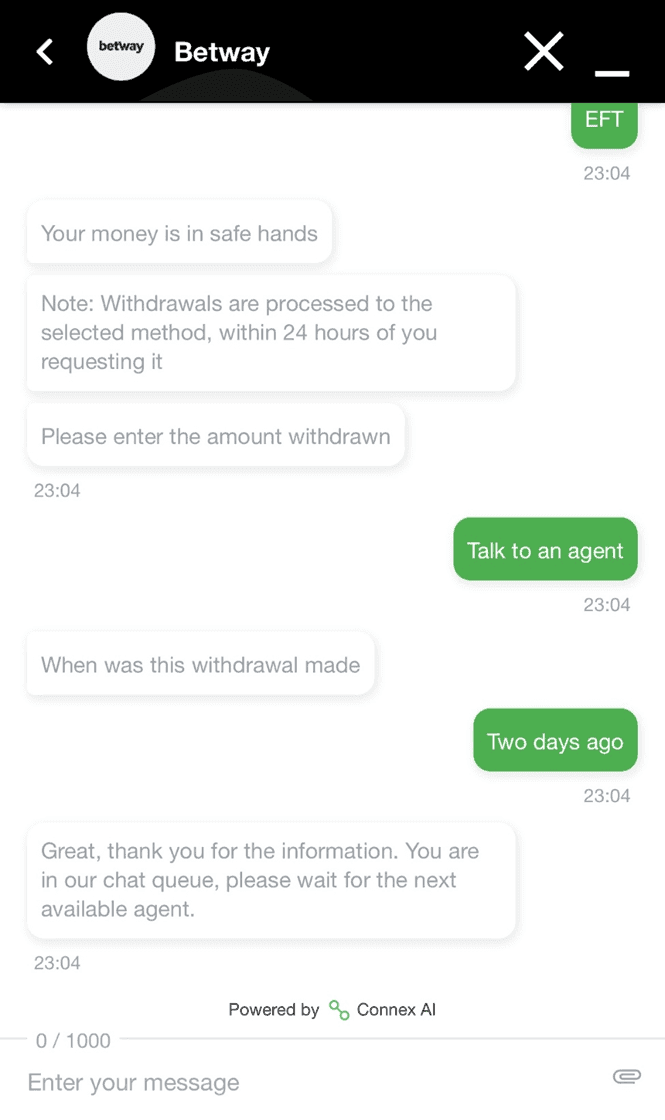Close the Betway chat window
The width and height of the screenshot is (665, 1120).
[x=544, y=51]
